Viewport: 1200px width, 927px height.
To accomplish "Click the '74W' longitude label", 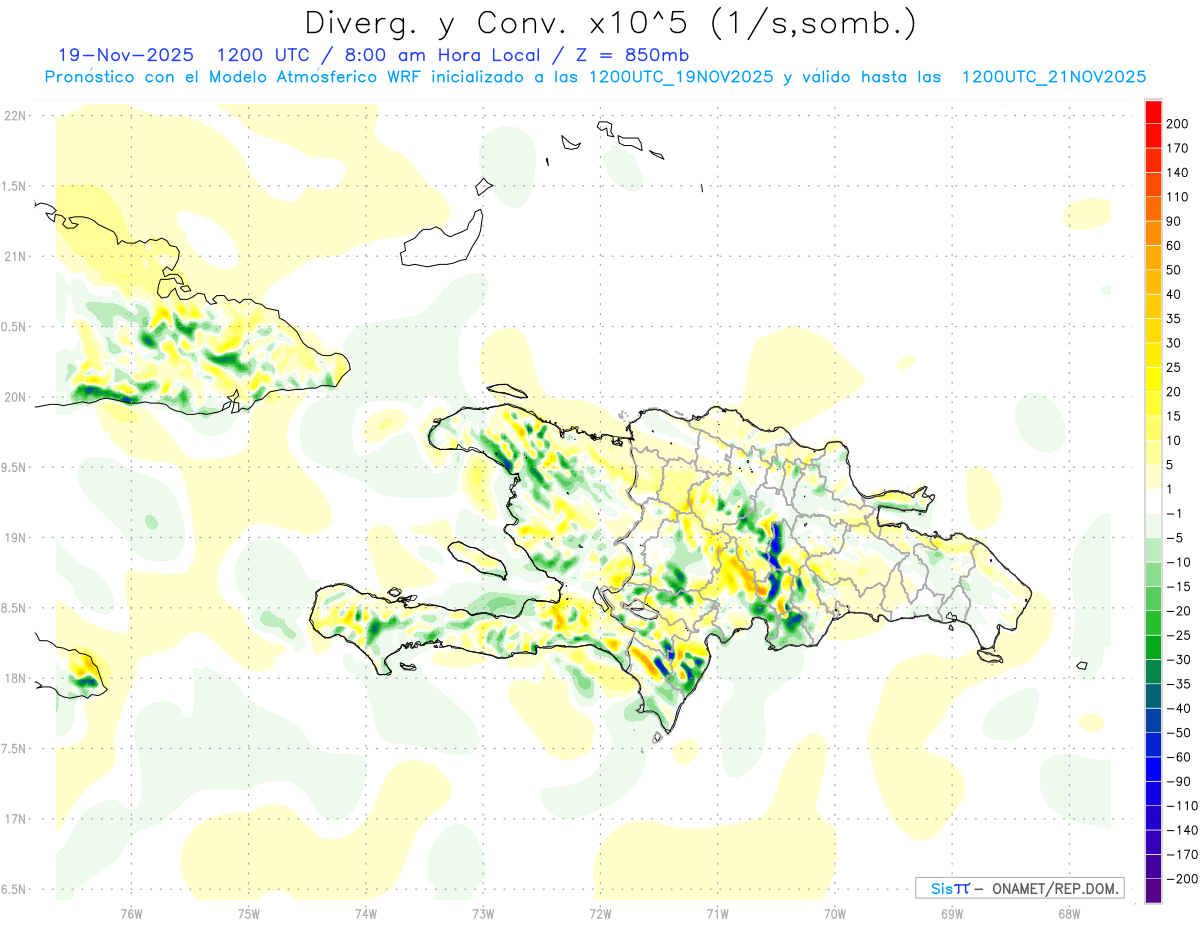I will pyautogui.click(x=366, y=913).
